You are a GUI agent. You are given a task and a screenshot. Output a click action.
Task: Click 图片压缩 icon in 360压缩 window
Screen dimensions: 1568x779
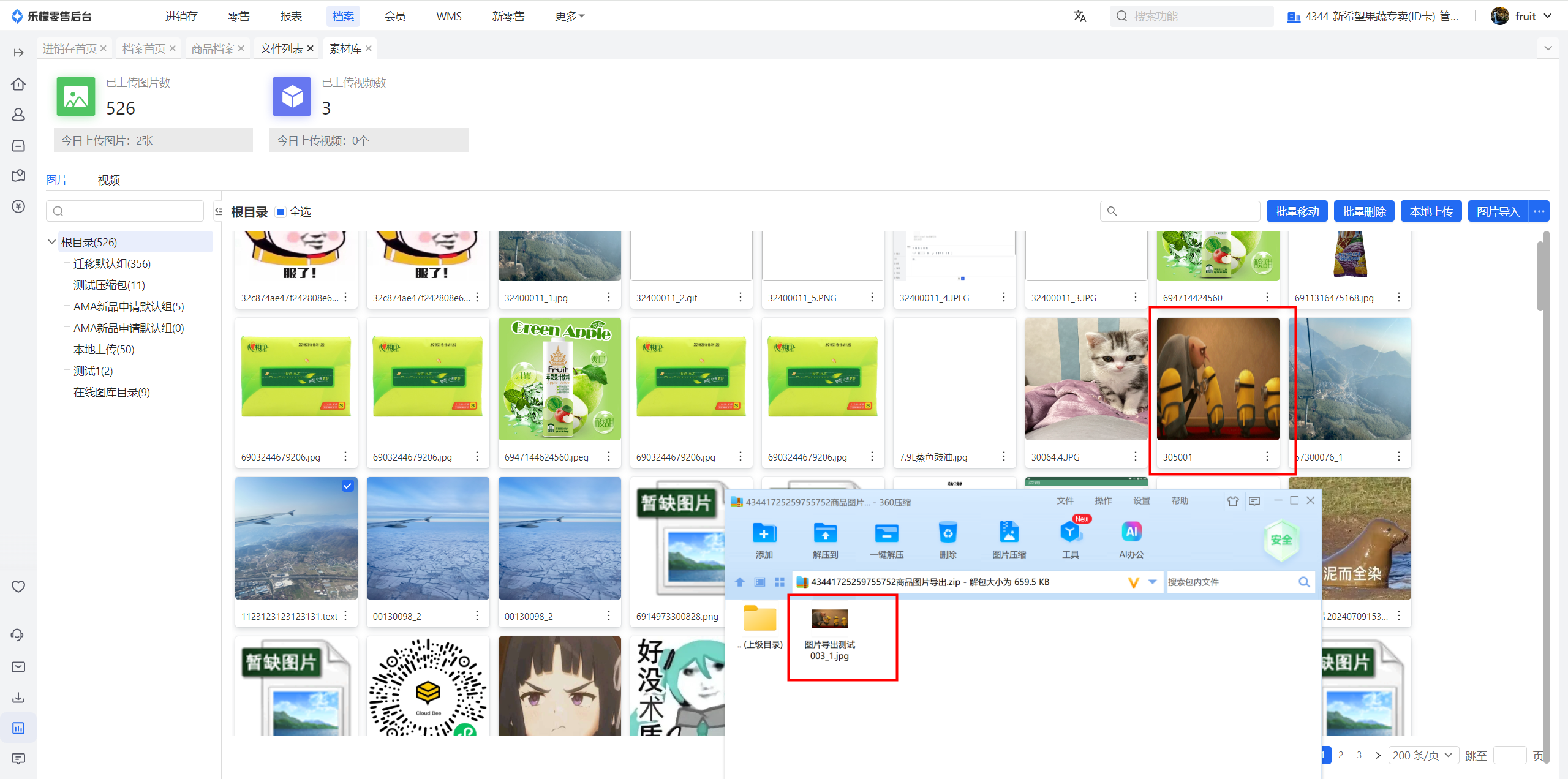(x=1009, y=540)
